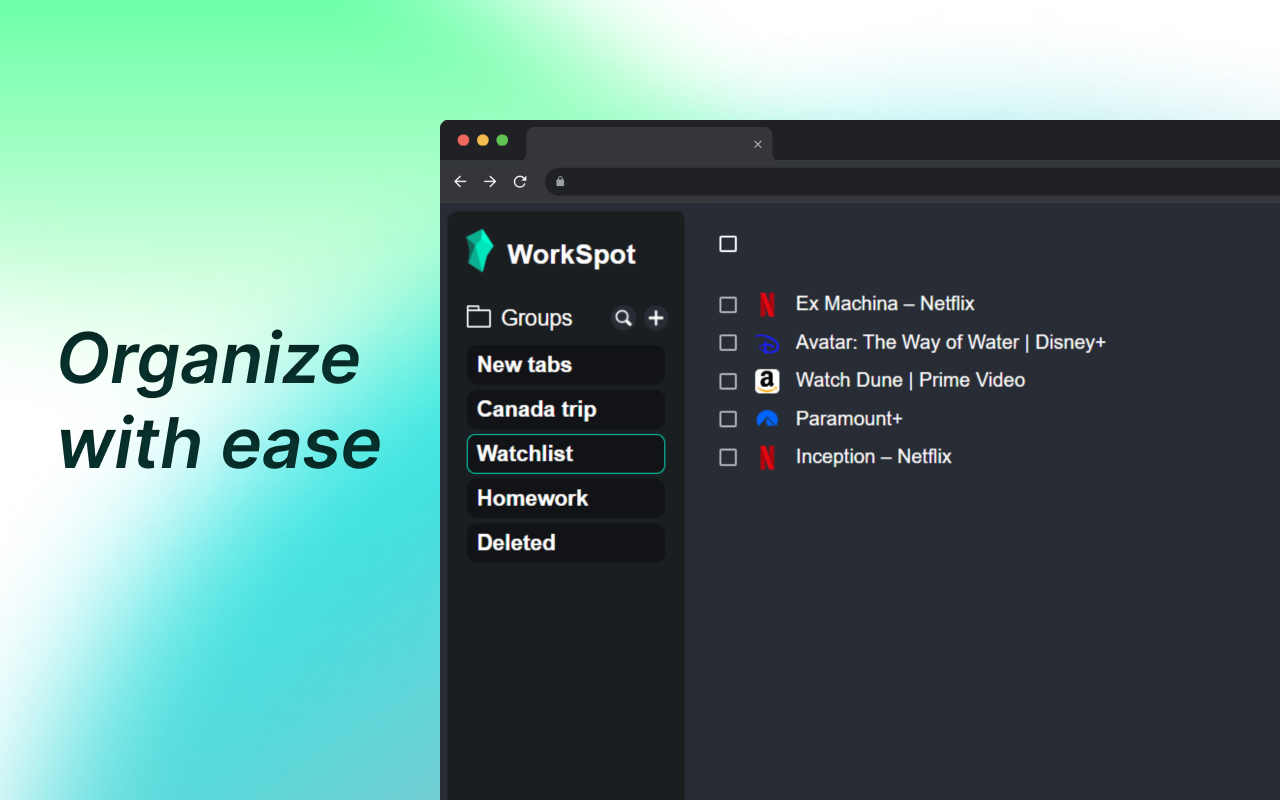Check the Avatar: The Way of Water checkbox
The height and width of the screenshot is (800, 1280).
728,343
